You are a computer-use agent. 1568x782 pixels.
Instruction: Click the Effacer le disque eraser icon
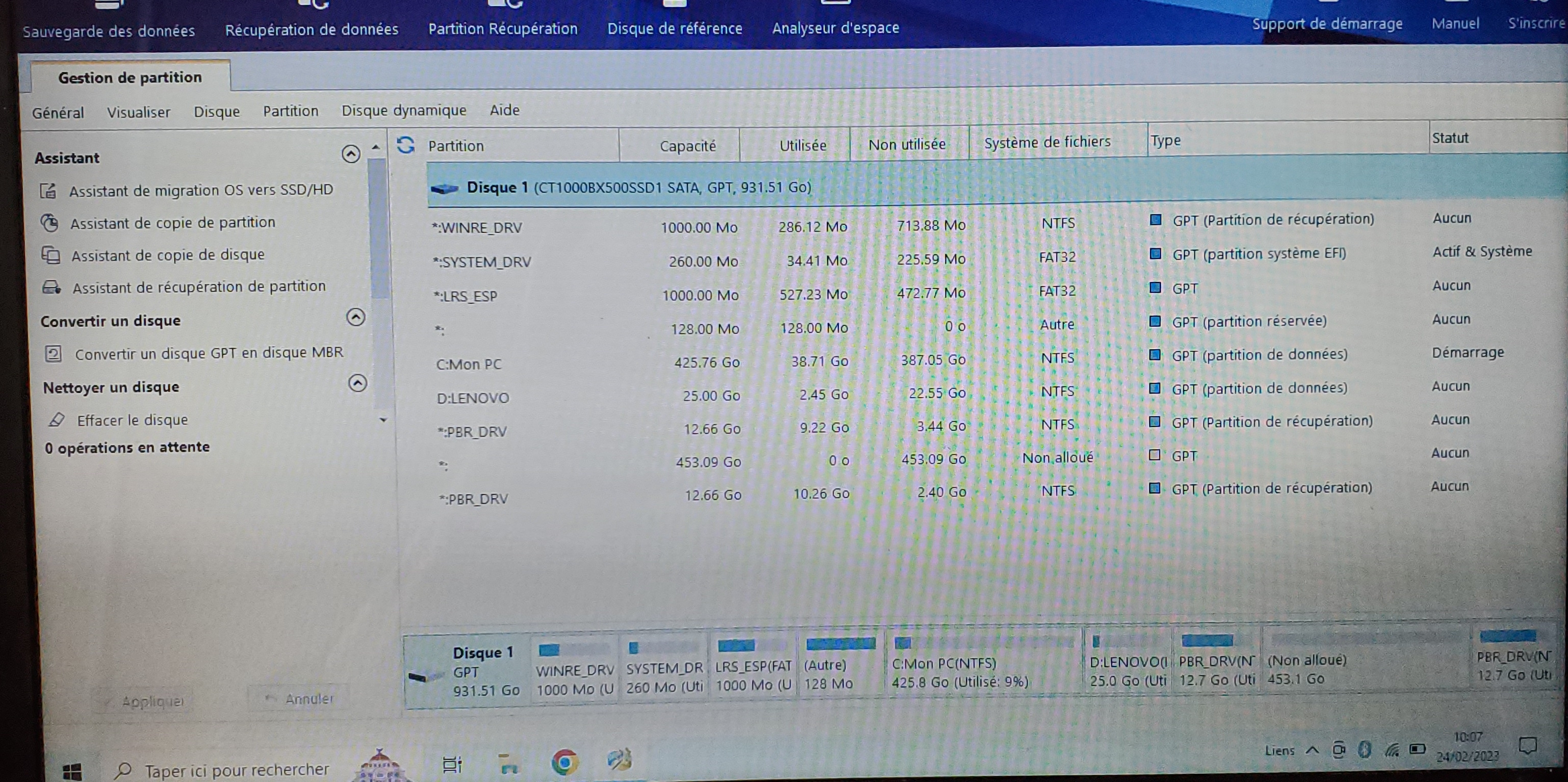pos(57,420)
